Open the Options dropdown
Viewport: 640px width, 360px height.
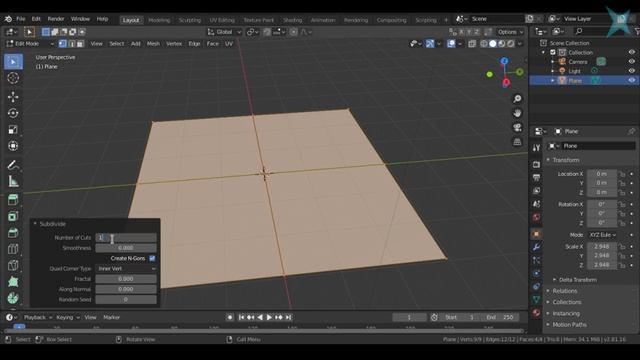[x=510, y=32]
